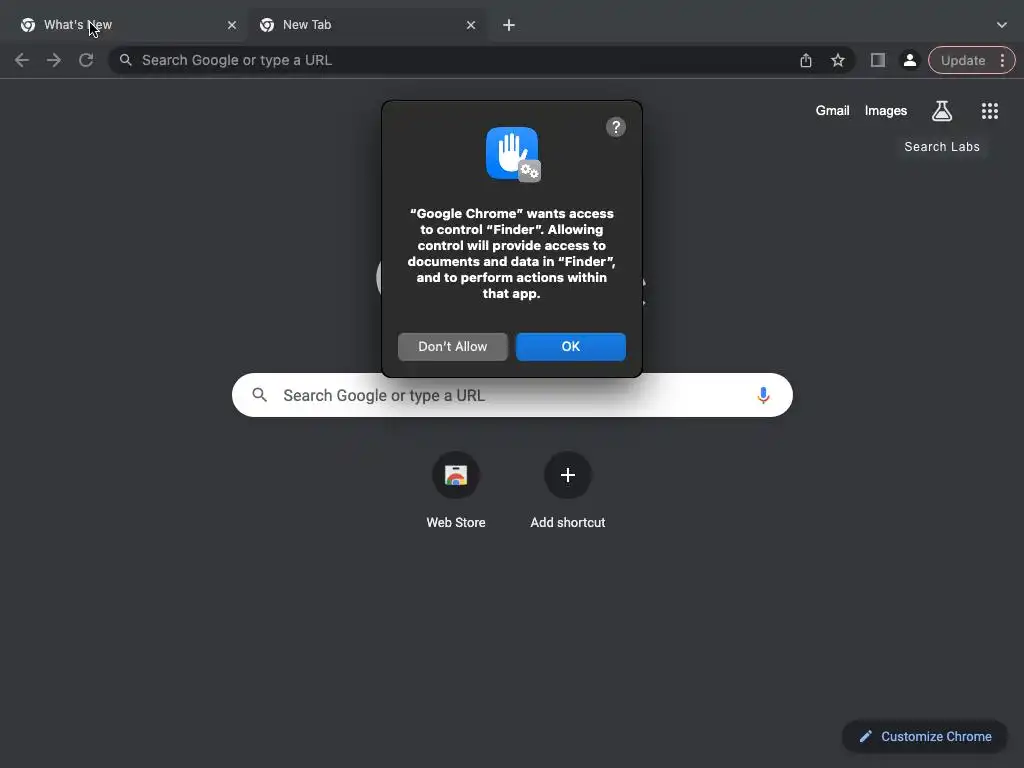The width and height of the screenshot is (1024, 768).
Task: Click Customize Chrome button
Action: click(x=925, y=737)
